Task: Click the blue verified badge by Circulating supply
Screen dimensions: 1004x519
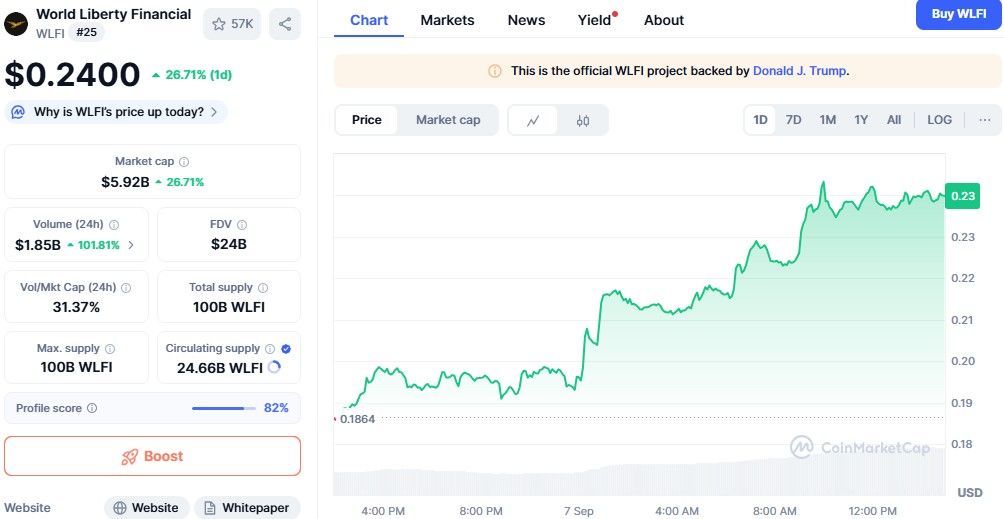Action: pyautogui.click(x=286, y=349)
